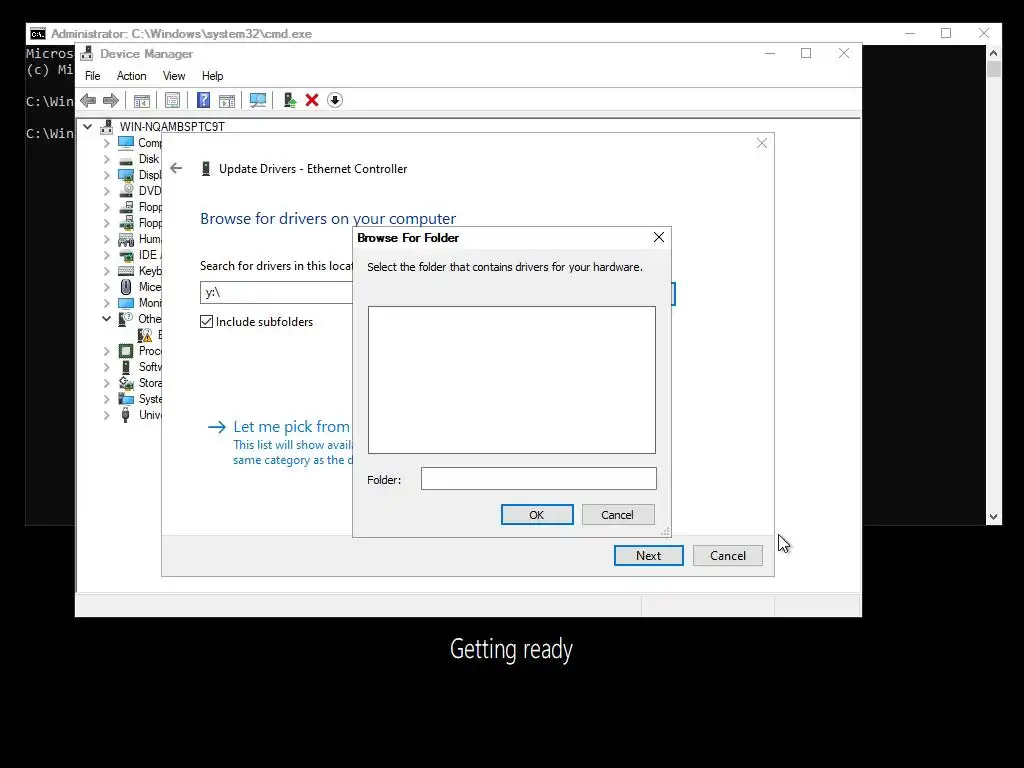Click the Software devices category icon
1024x768 pixels.
pos(126,367)
